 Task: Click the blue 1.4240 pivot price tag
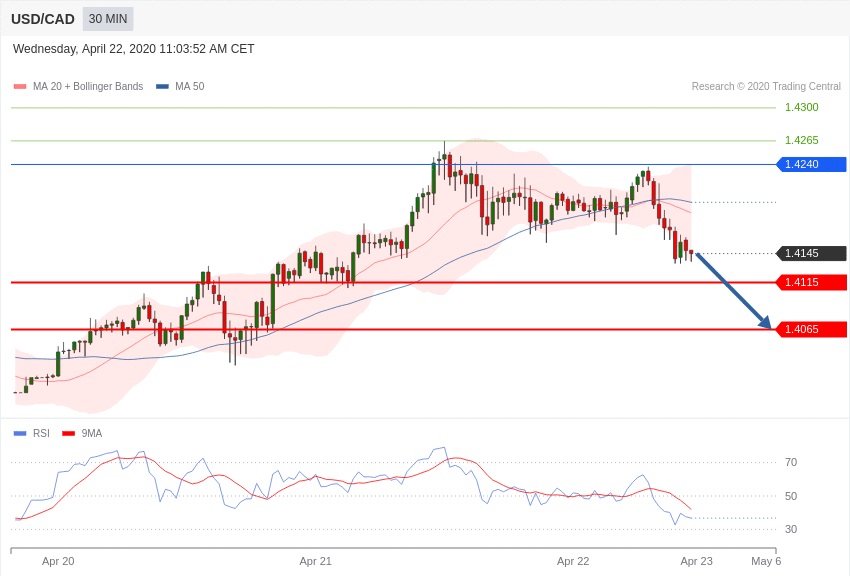coord(812,164)
